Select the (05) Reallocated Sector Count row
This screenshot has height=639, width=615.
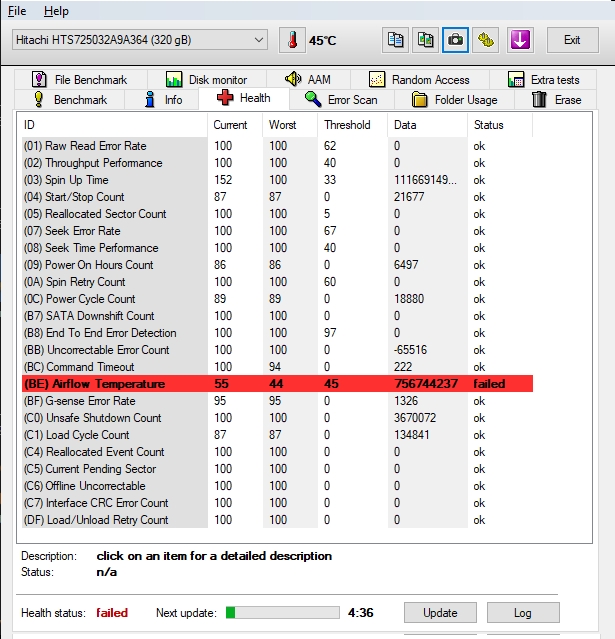point(277,214)
